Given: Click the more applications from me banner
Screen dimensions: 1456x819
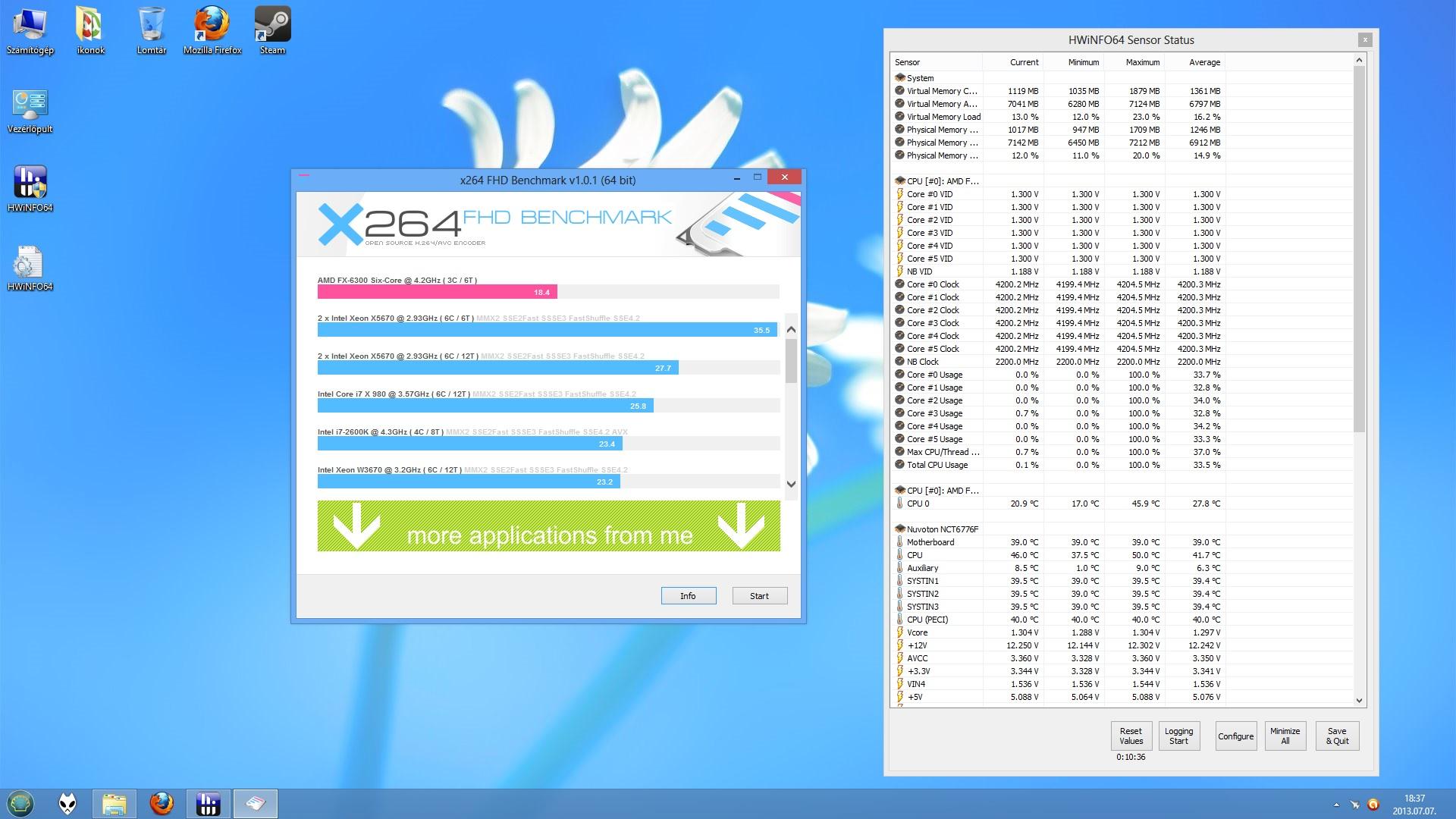Looking at the screenshot, I should pyautogui.click(x=548, y=526).
